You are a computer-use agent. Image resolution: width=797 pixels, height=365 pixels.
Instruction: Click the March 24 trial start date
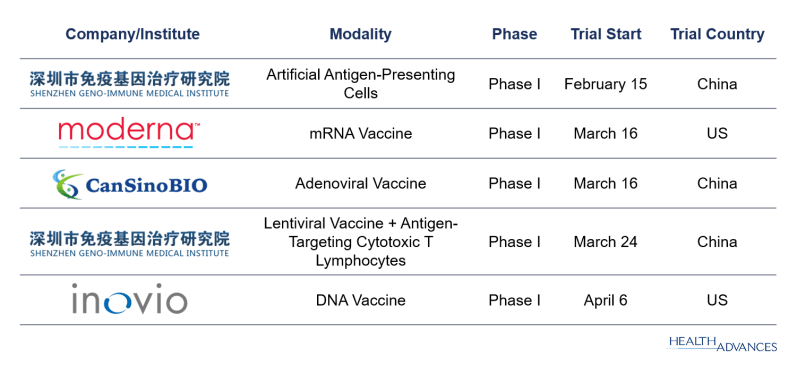coord(606,242)
